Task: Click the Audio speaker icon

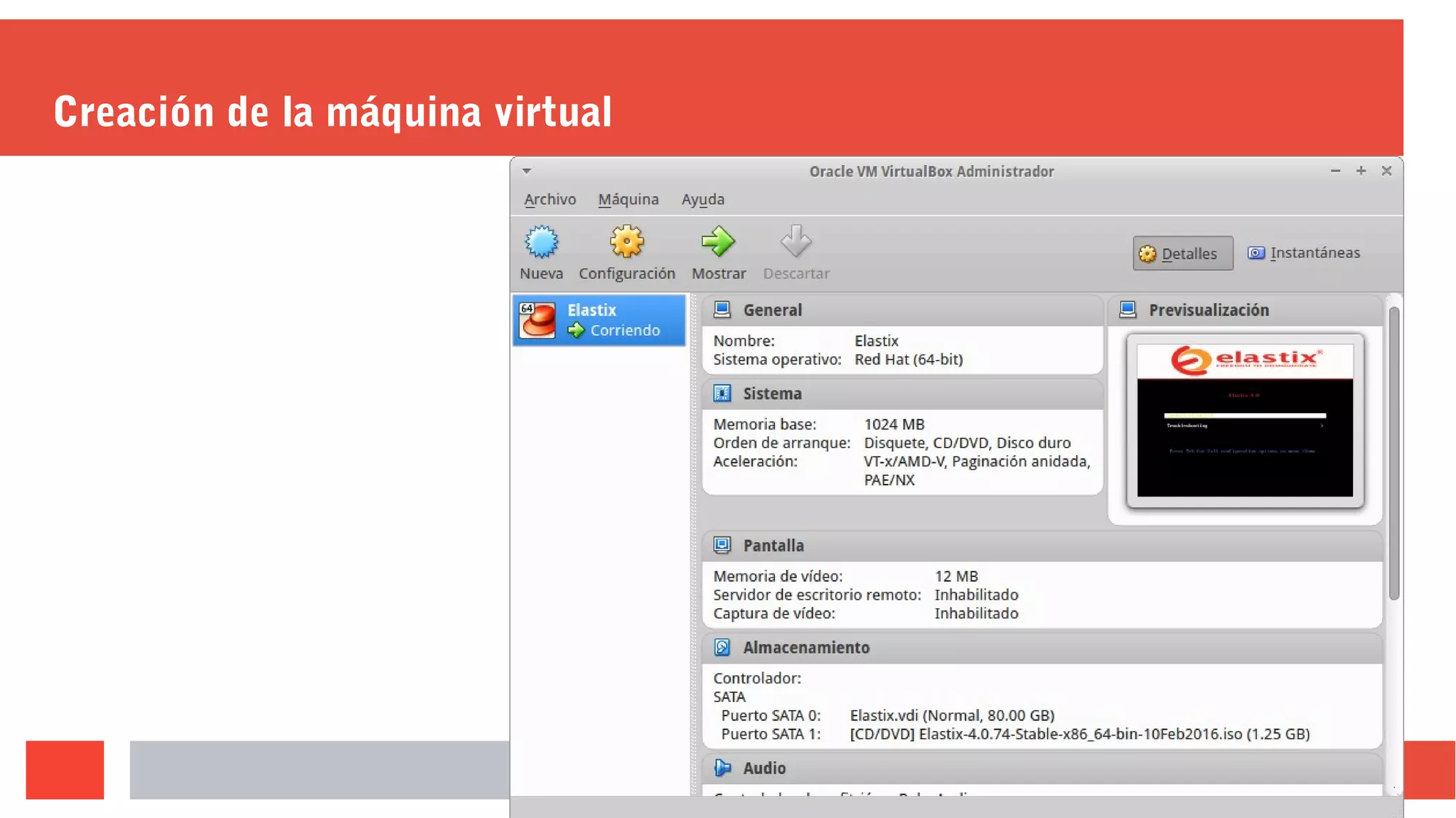Action: click(x=722, y=768)
